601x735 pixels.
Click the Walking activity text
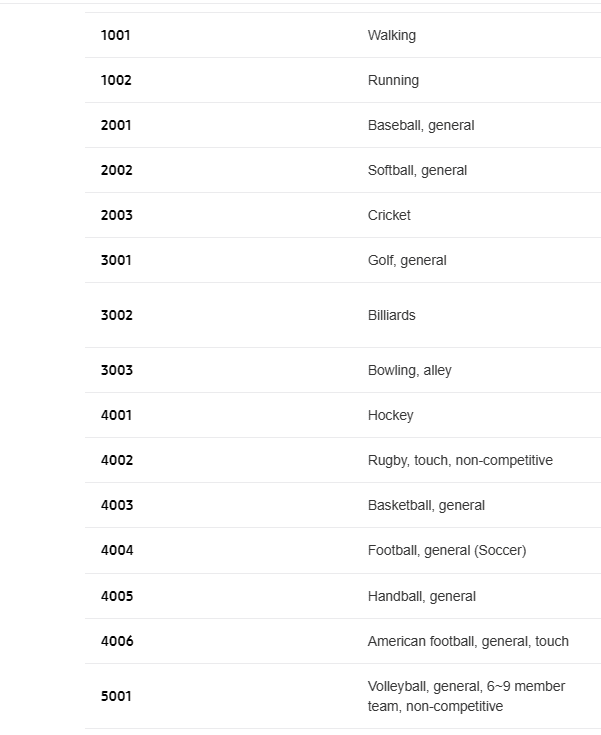tap(391, 36)
